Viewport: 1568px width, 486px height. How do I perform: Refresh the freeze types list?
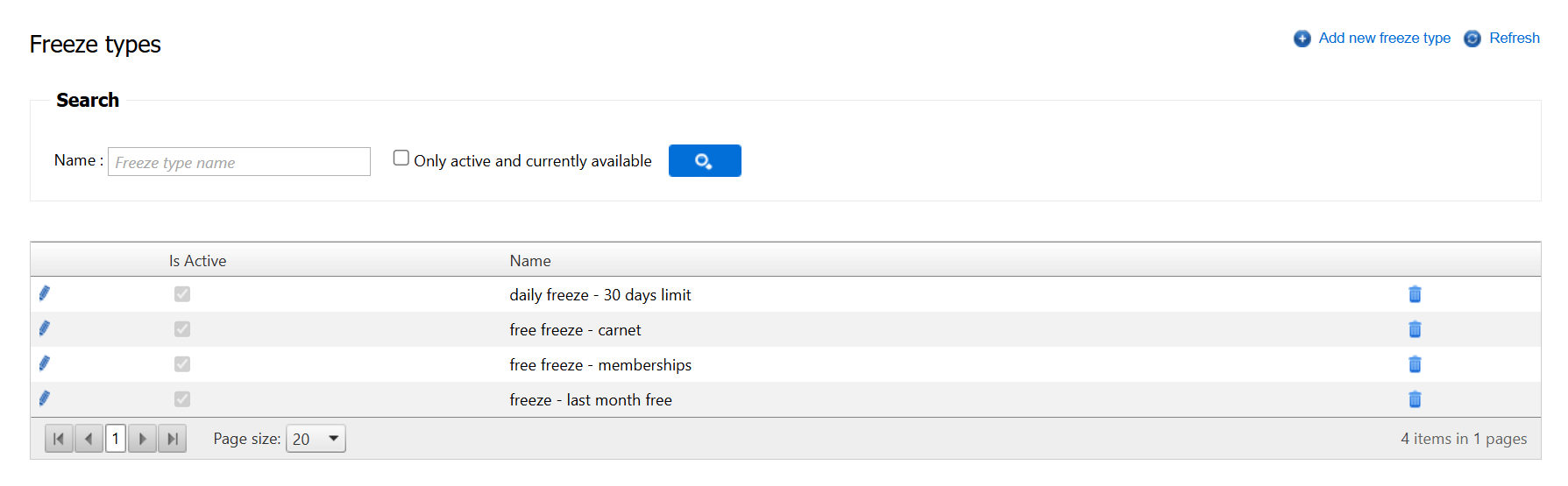click(1513, 39)
